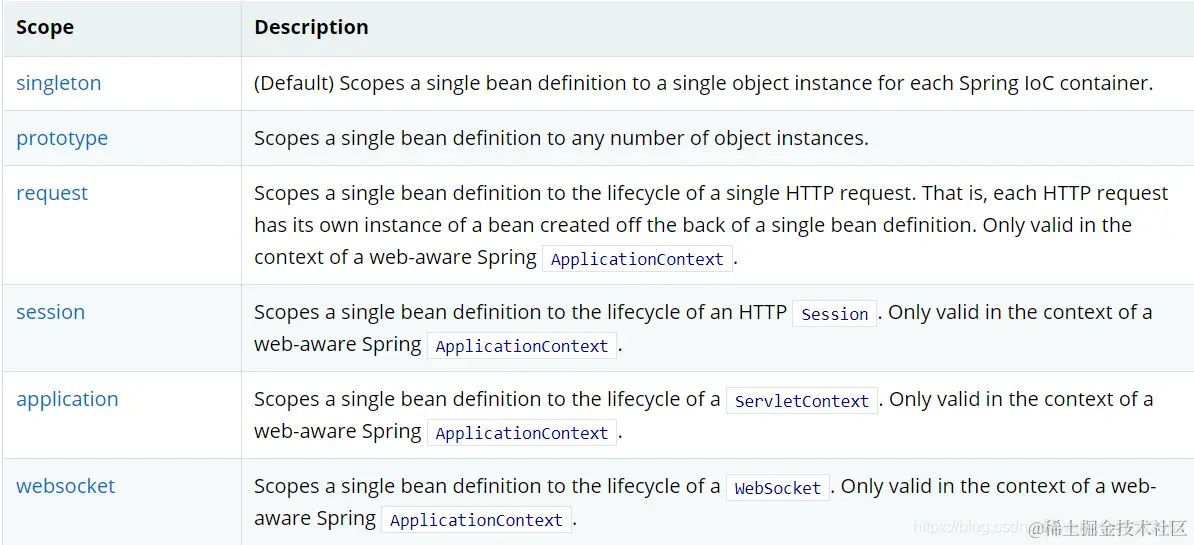Click the Session code tag
This screenshot has height=545, width=1194.
835,314
